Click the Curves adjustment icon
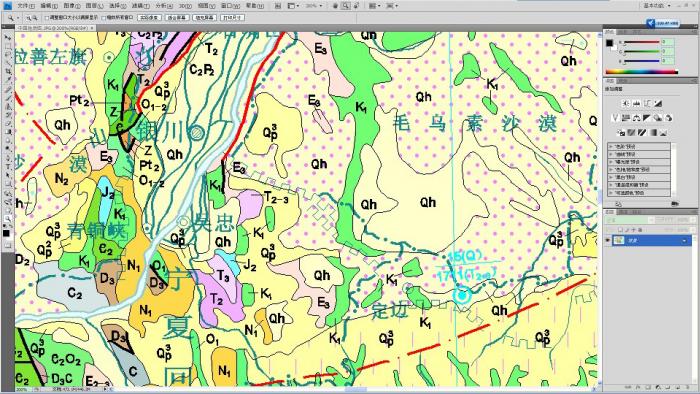The height and width of the screenshot is (394, 700). 647,104
